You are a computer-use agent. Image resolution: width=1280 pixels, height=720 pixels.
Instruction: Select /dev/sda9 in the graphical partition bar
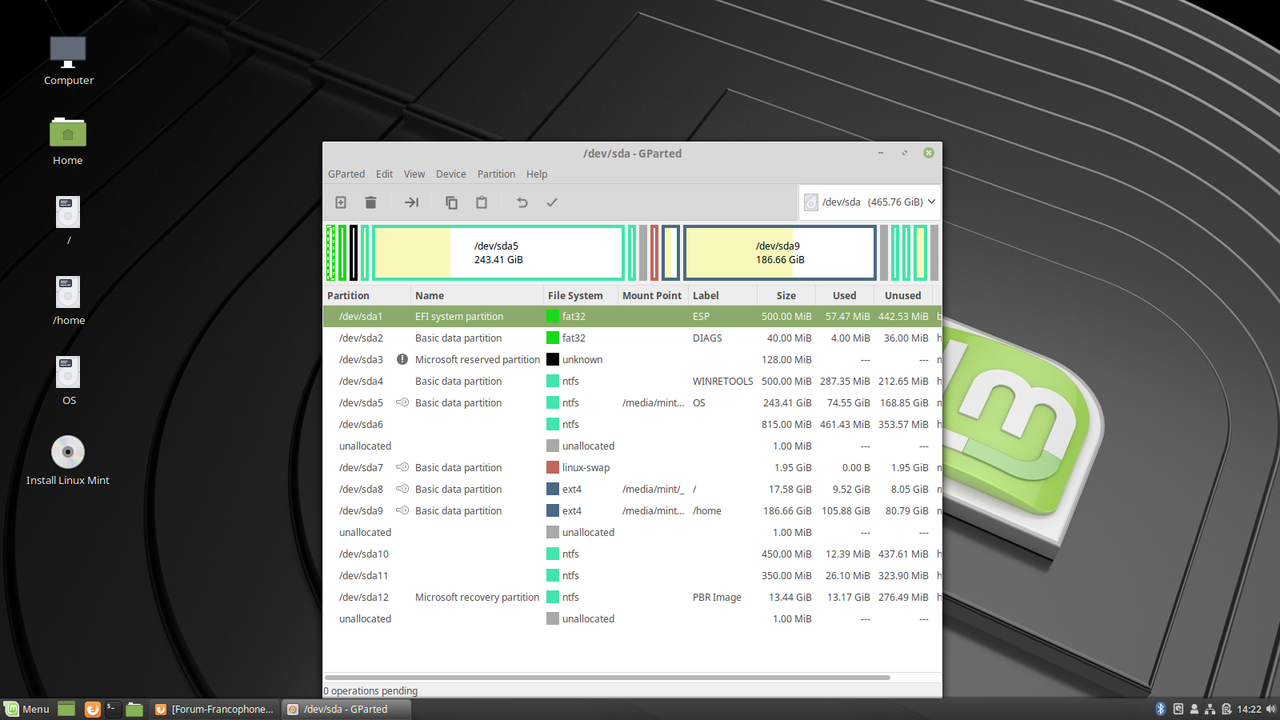tap(779, 252)
